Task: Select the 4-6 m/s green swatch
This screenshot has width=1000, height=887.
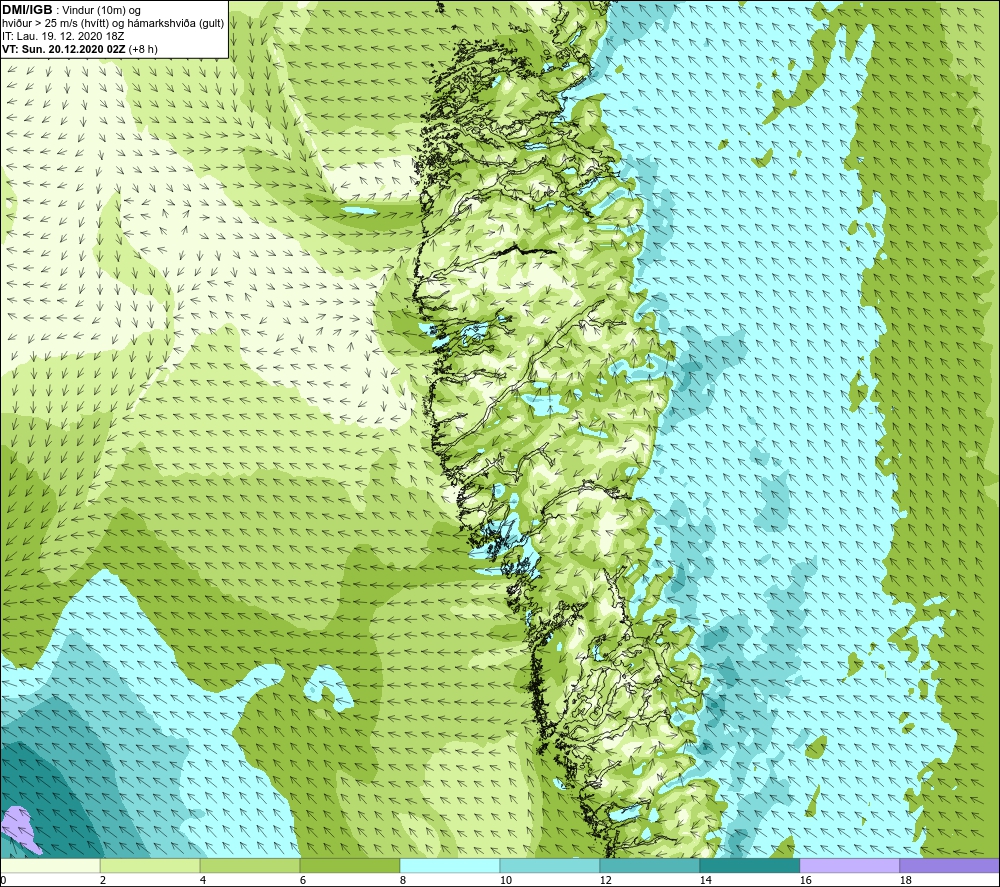Action: coord(250,865)
